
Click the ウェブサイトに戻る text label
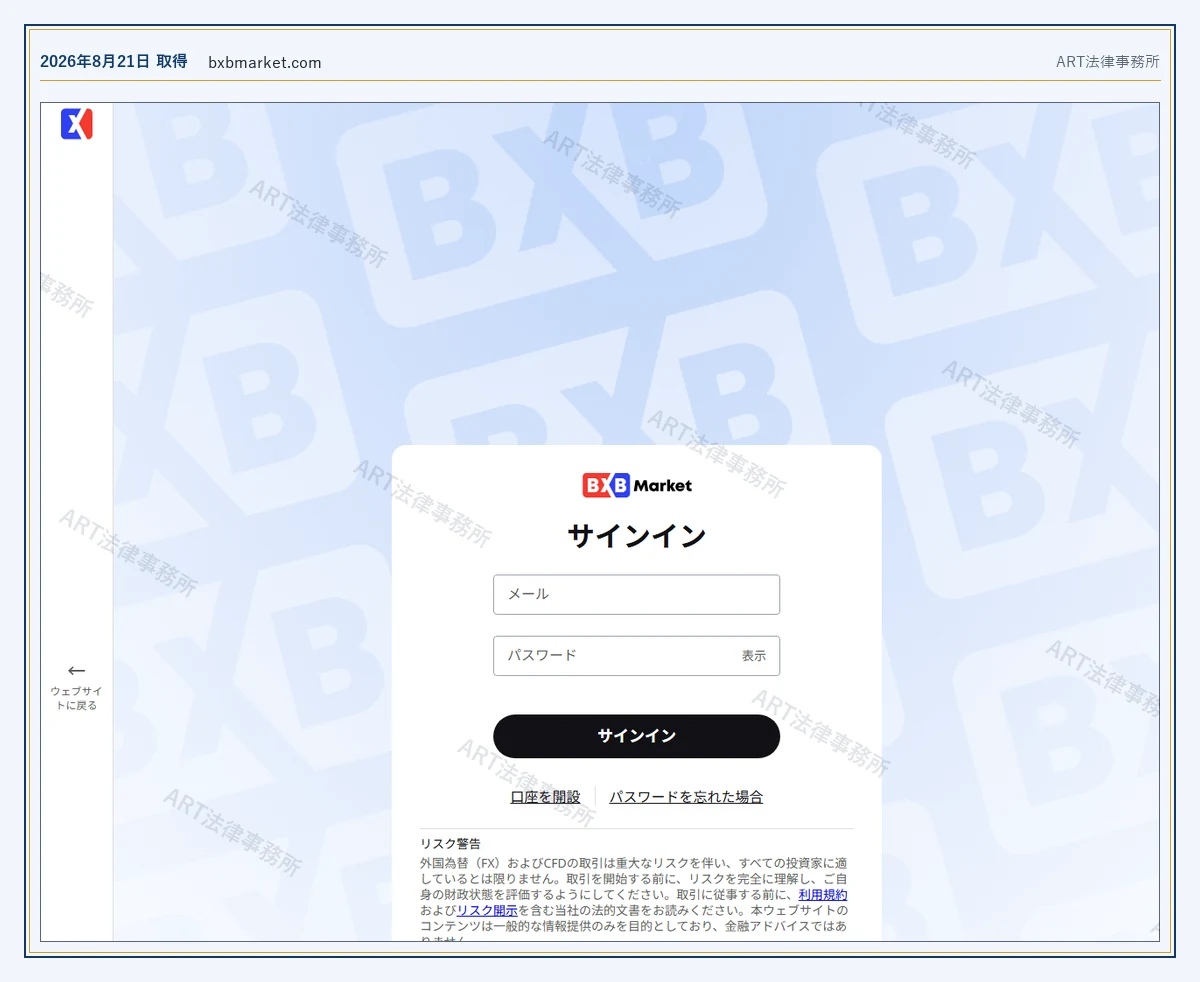(x=77, y=698)
